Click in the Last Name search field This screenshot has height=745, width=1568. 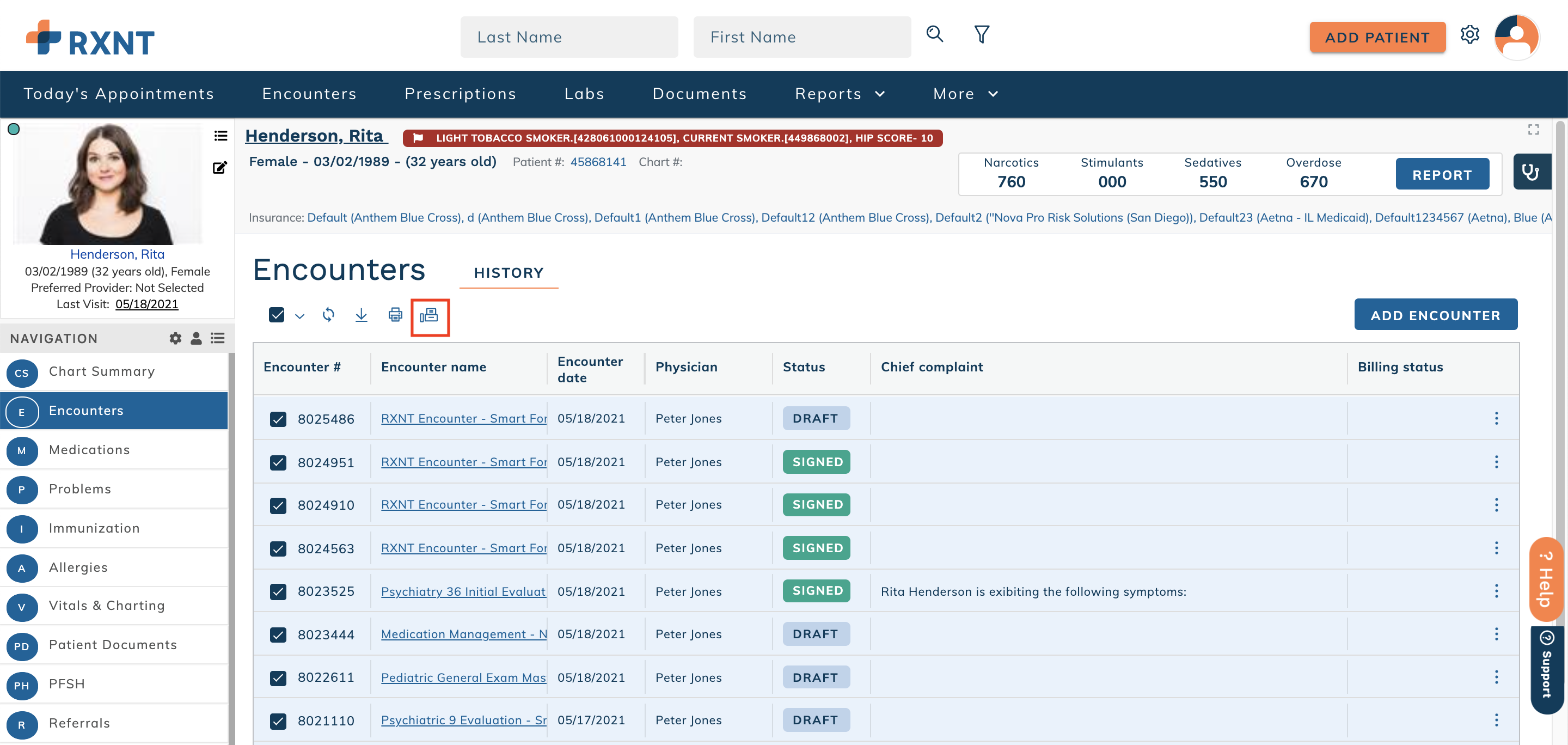coord(569,37)
